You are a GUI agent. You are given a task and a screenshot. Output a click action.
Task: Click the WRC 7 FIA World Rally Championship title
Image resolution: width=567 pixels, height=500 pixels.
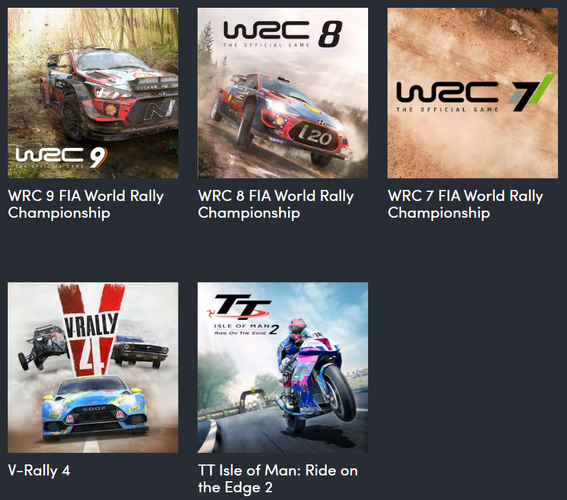pyautogui.click(x=465, y=204)
